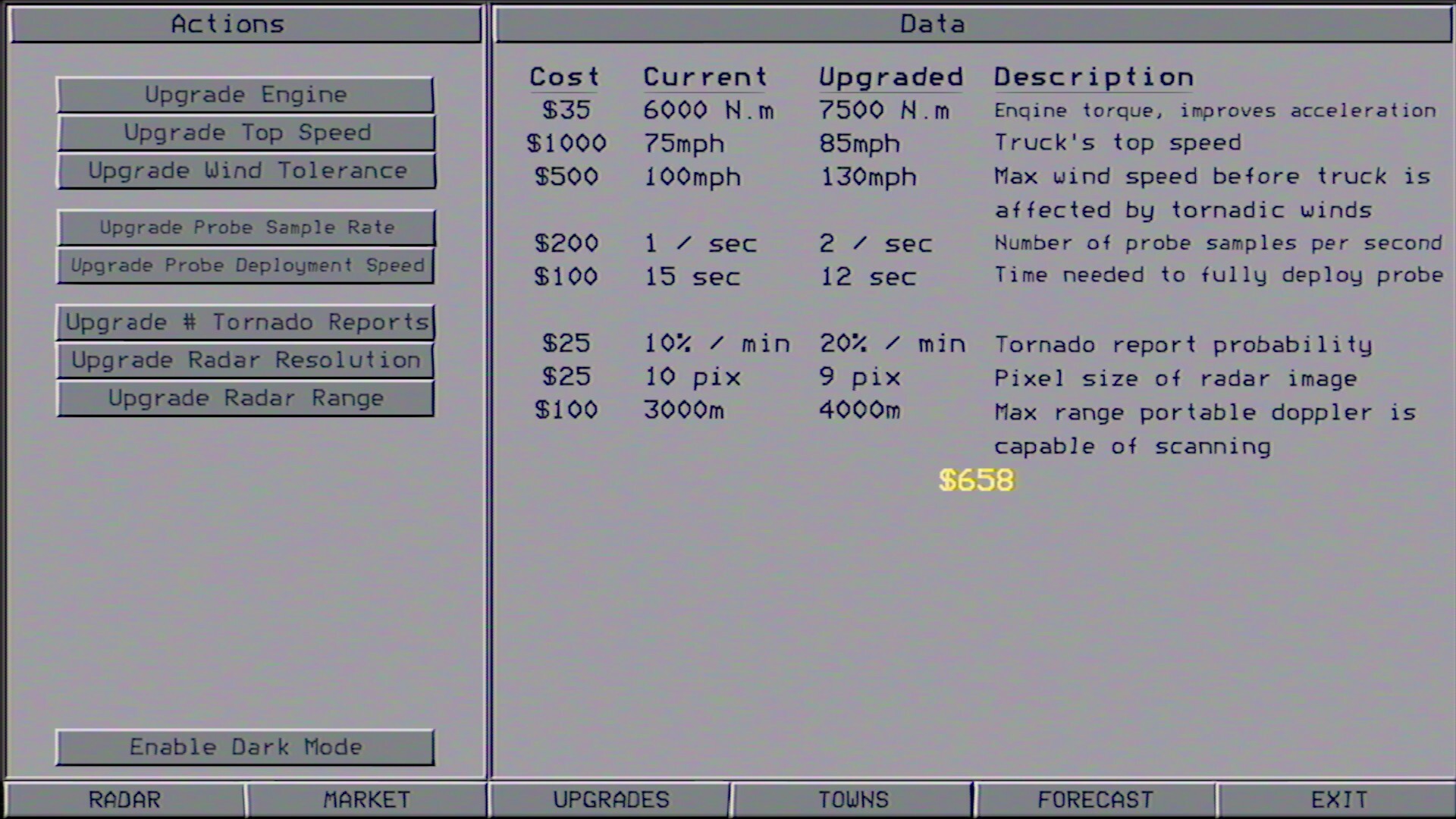
Task: Buy the Upgrade # Tornado Reports upgrade
Action: [x=246, y=322]
